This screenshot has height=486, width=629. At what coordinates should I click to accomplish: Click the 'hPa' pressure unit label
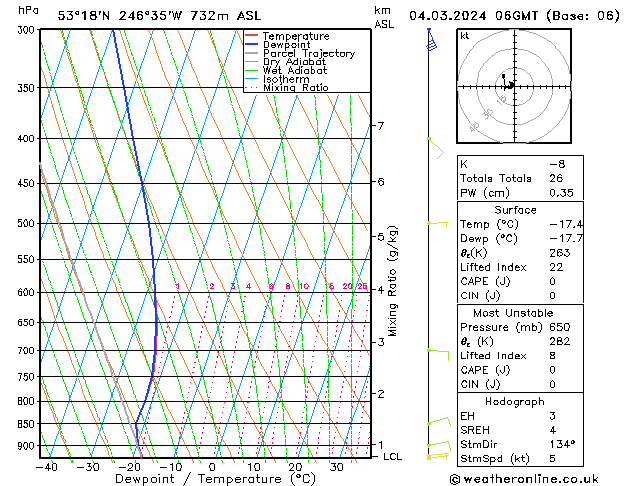[28, 10]
